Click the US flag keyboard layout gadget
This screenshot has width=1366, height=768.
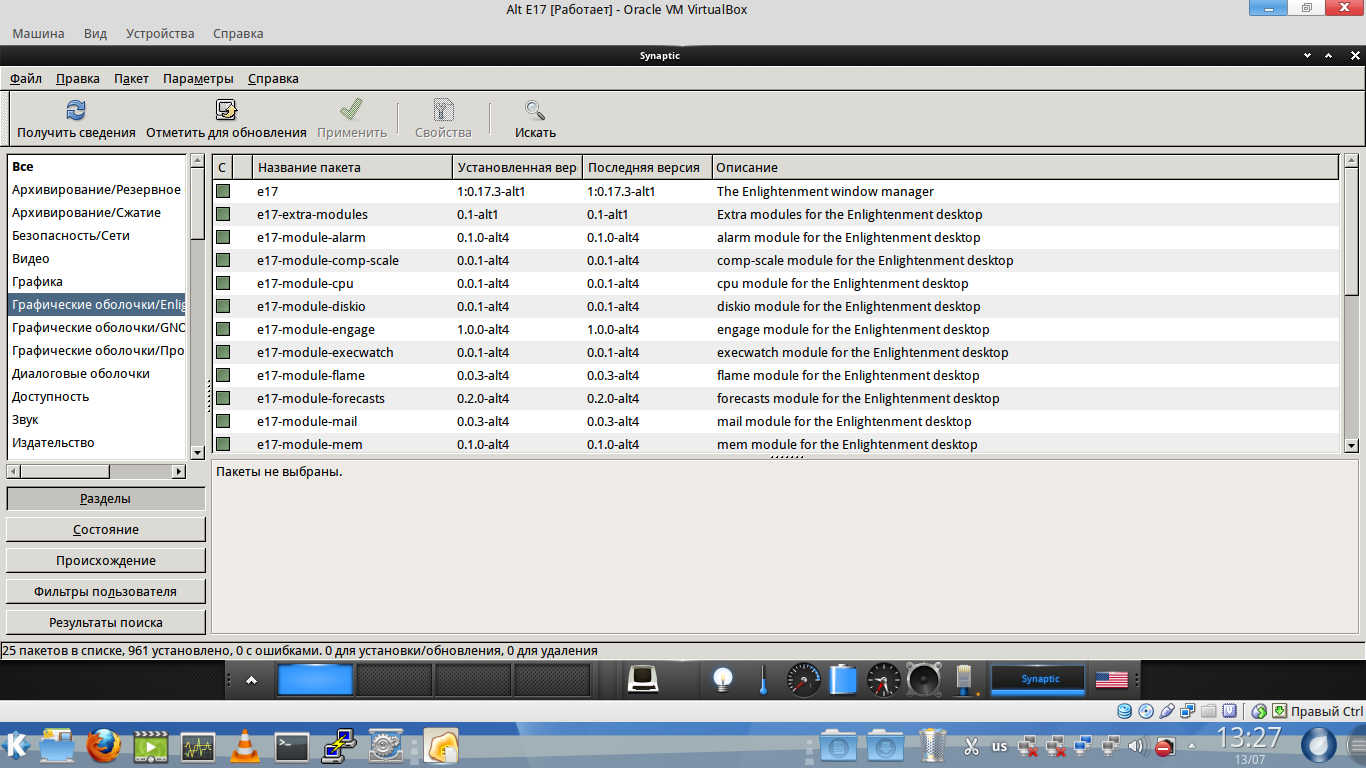(1111, 680)
